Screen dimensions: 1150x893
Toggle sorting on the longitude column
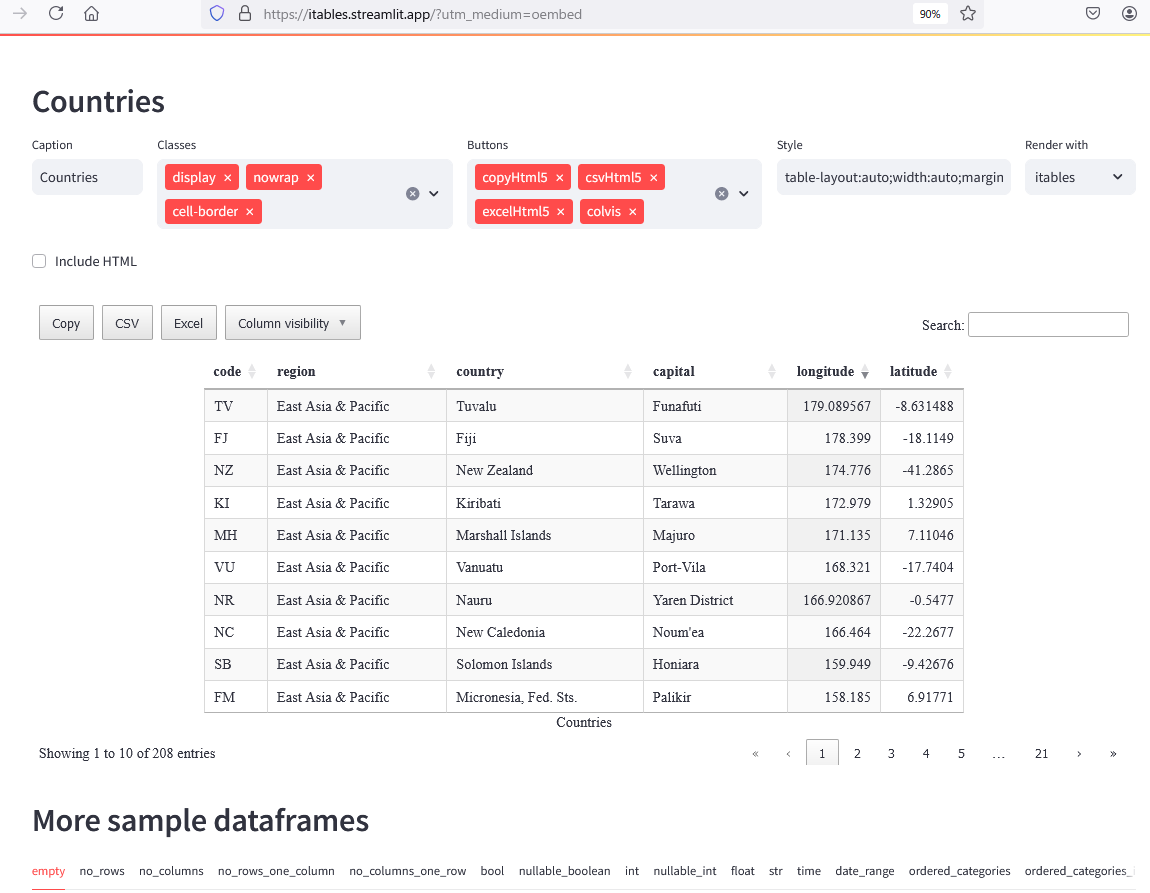834,372
